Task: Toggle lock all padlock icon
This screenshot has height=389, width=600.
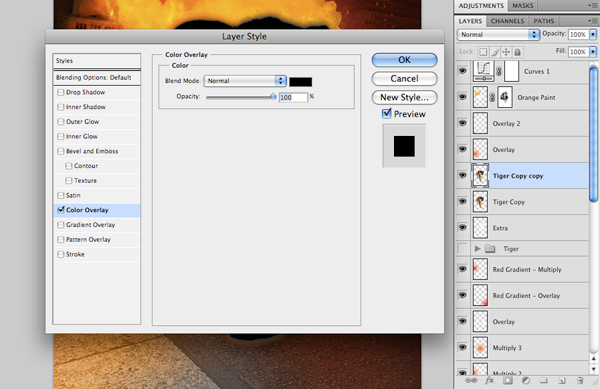Action: pos(517,52)
